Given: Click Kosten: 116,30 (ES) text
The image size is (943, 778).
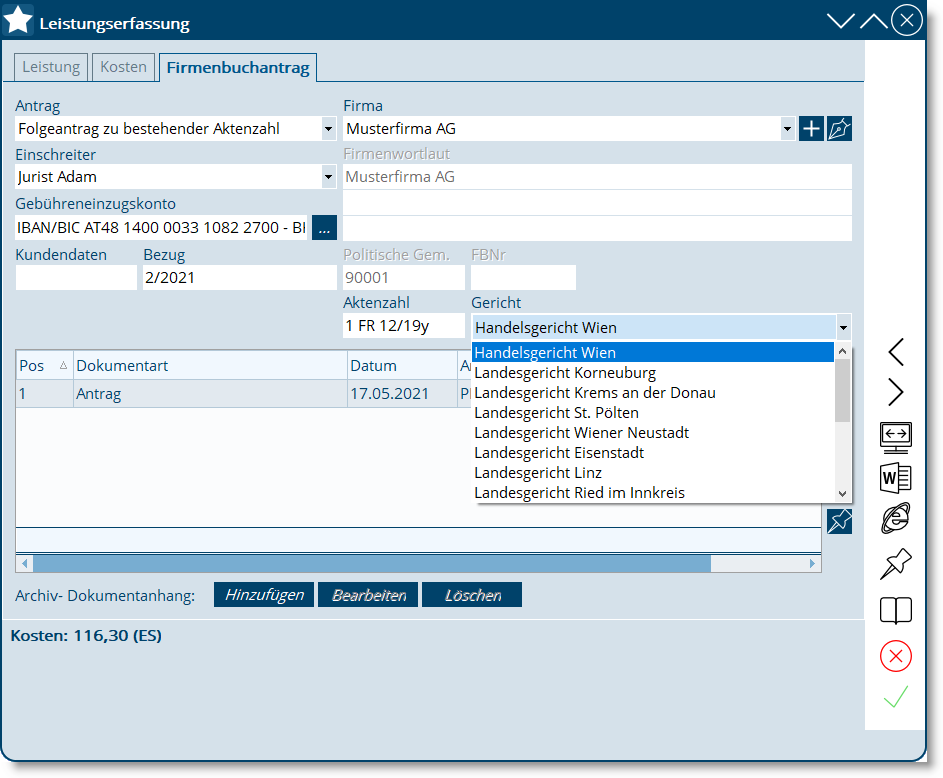Looking at the screenshot, I should (86, 636).
